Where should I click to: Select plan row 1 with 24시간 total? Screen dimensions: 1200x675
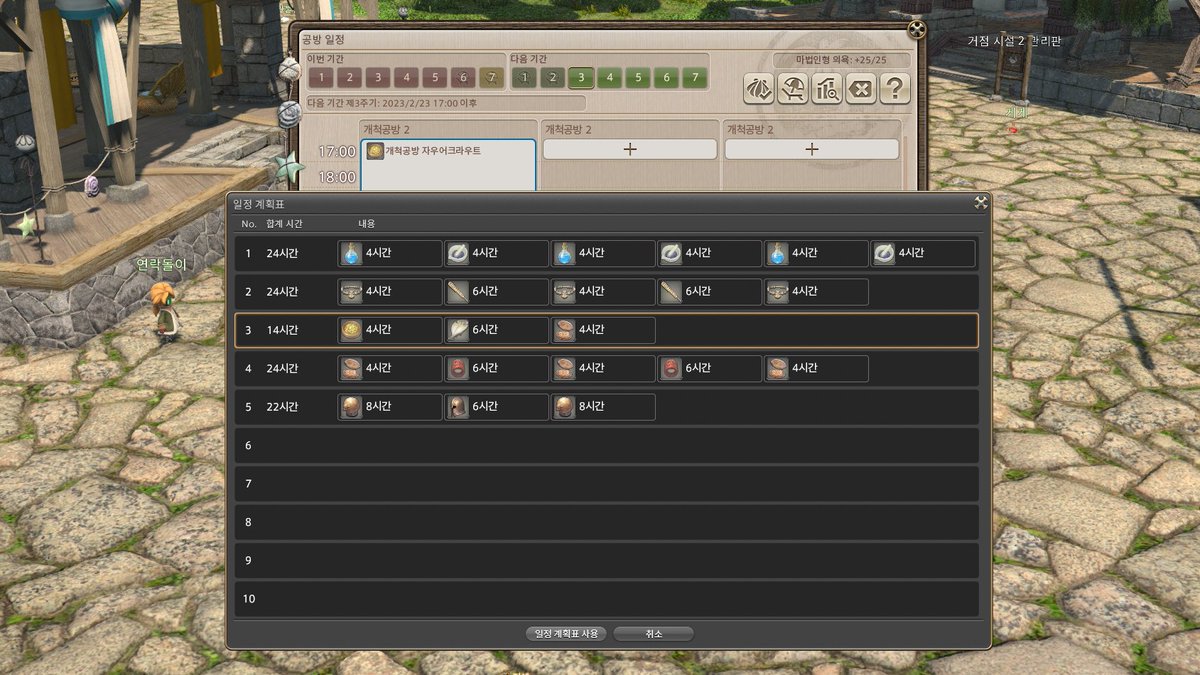coord(606,253)
